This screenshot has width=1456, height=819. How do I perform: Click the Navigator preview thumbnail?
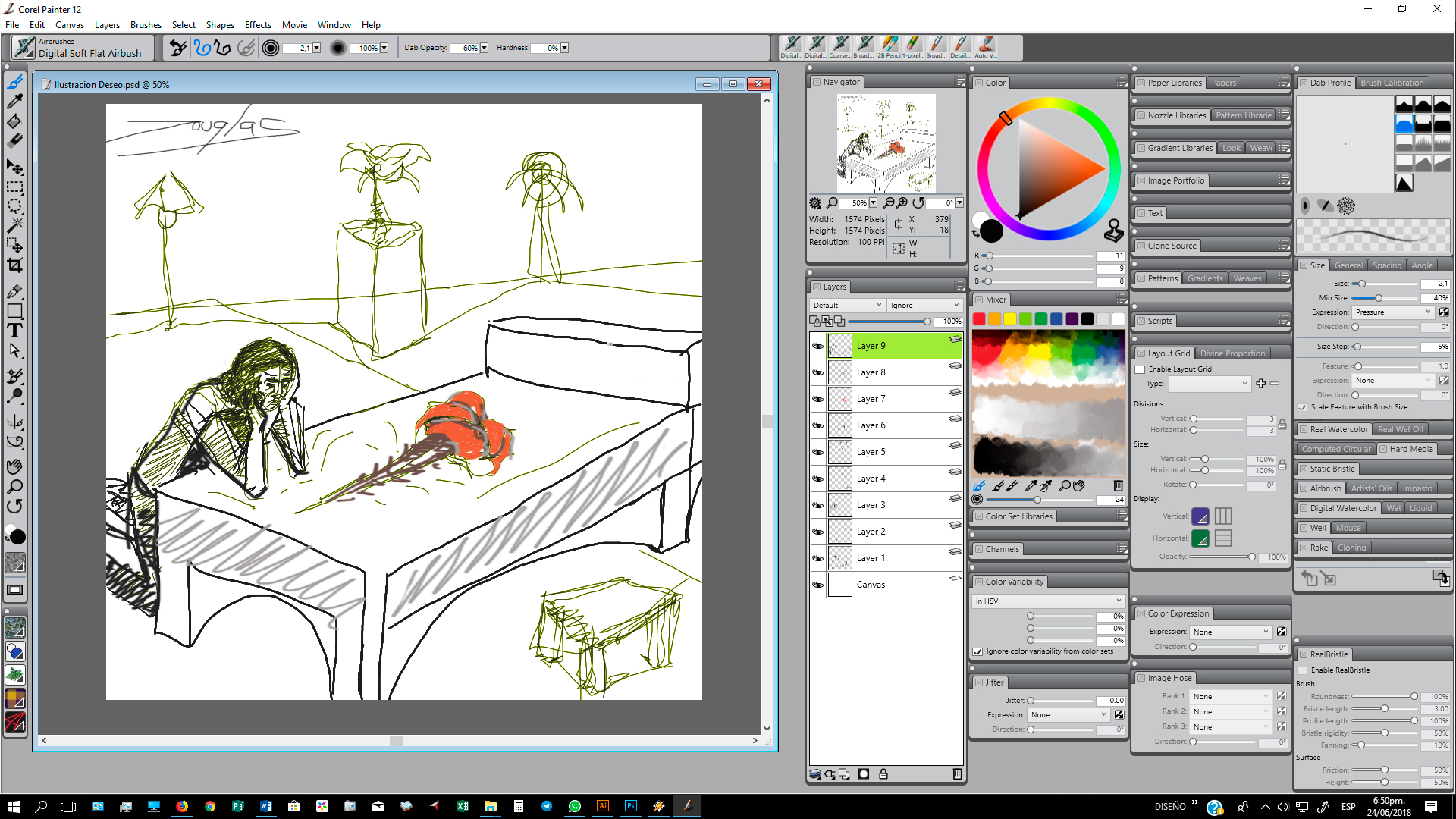[886, 143]
